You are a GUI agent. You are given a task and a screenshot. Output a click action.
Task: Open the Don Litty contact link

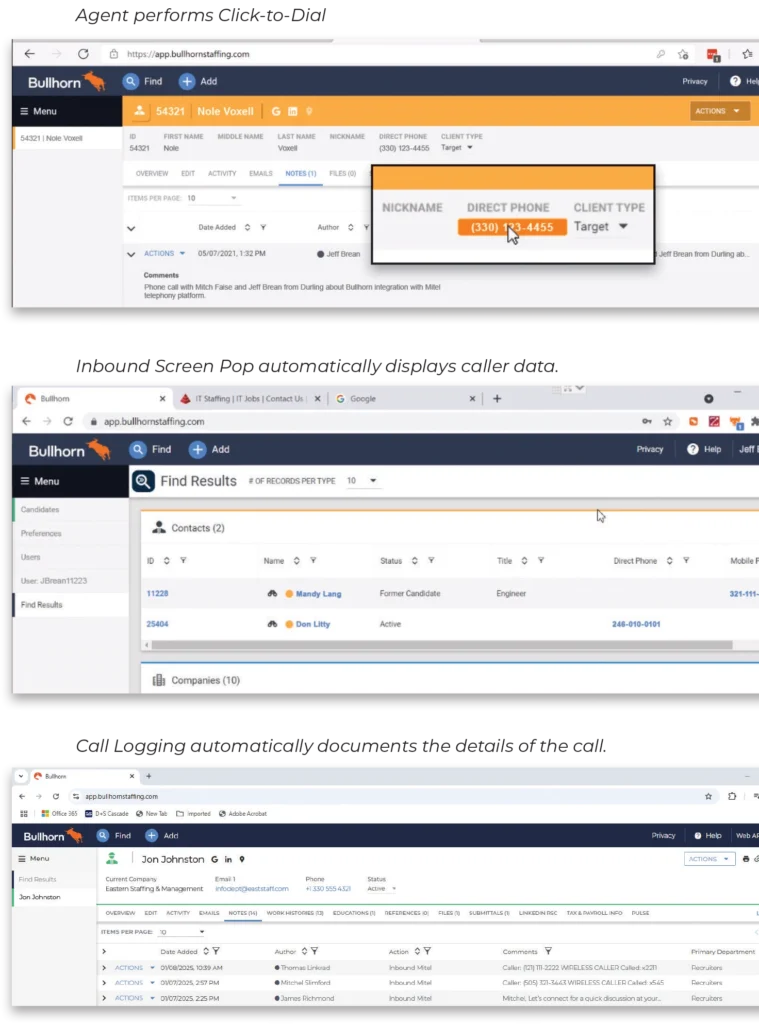click(313, 624)
